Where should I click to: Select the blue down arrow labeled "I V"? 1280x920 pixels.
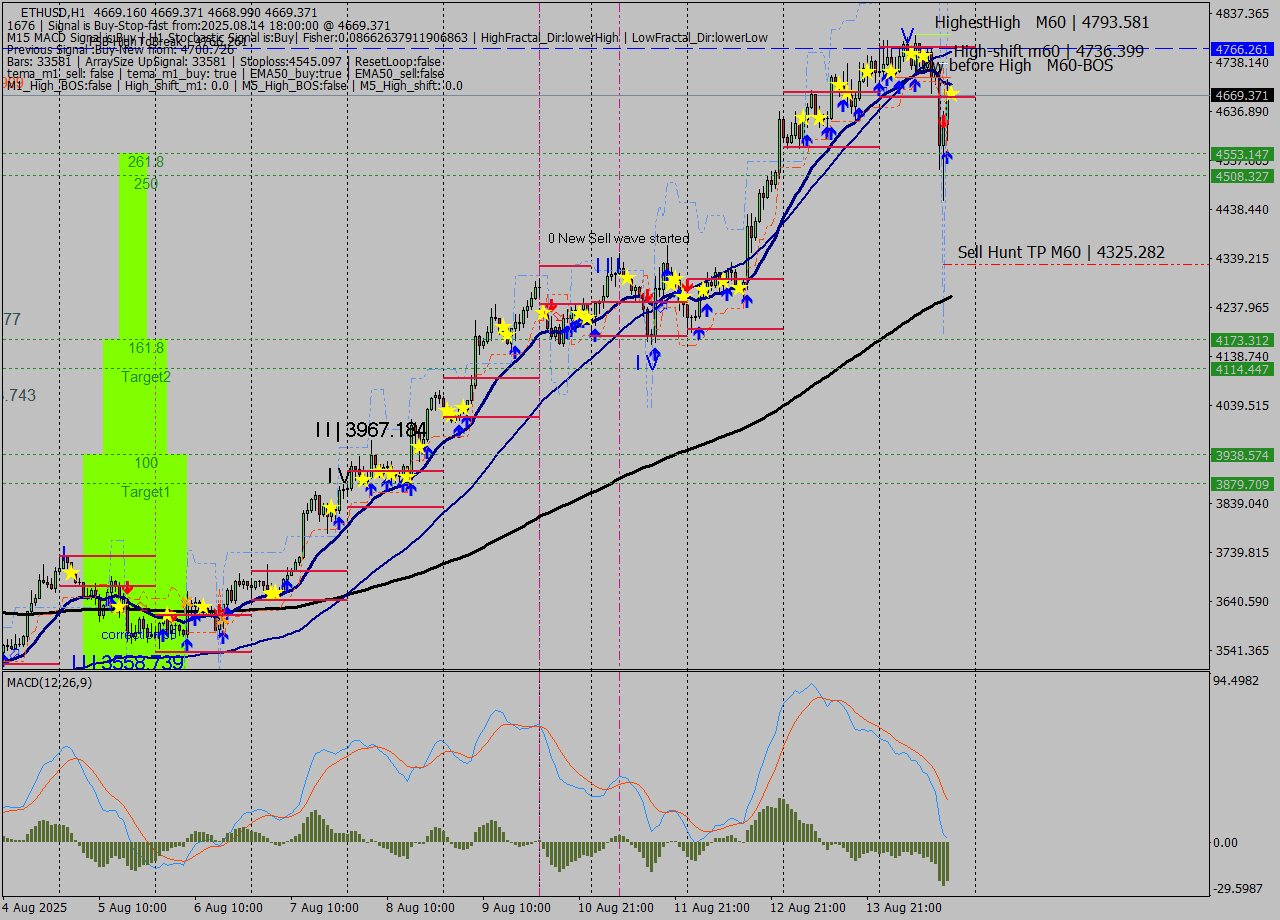652,359
